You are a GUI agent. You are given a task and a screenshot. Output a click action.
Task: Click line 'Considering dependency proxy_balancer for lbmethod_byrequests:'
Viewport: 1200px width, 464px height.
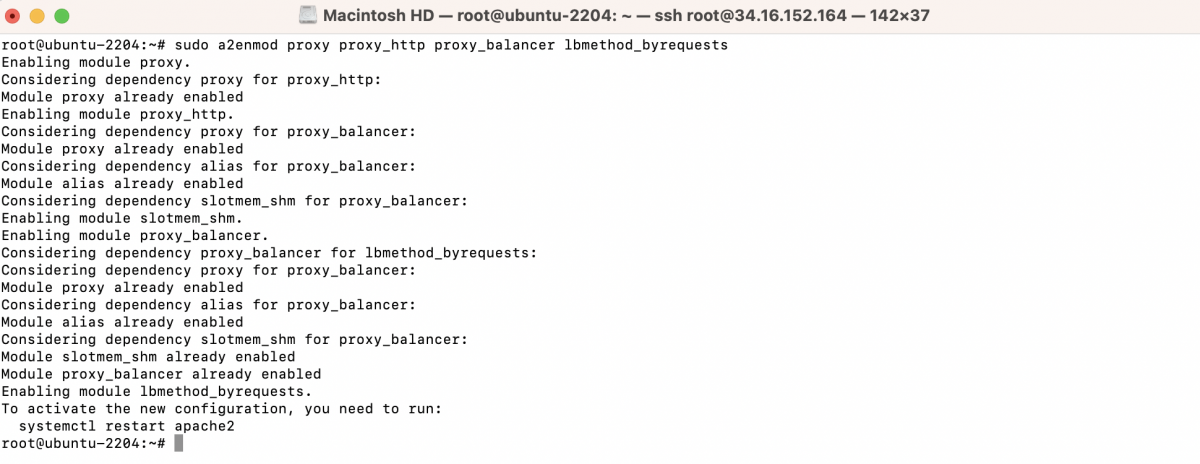269,253
